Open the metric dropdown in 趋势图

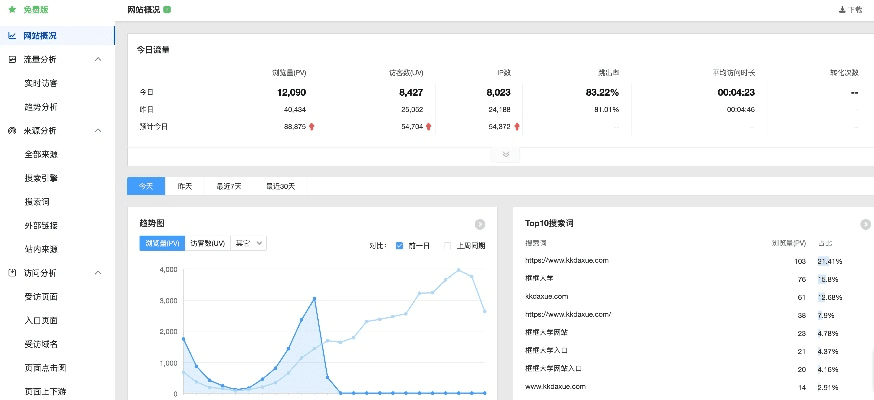[247, 243]
